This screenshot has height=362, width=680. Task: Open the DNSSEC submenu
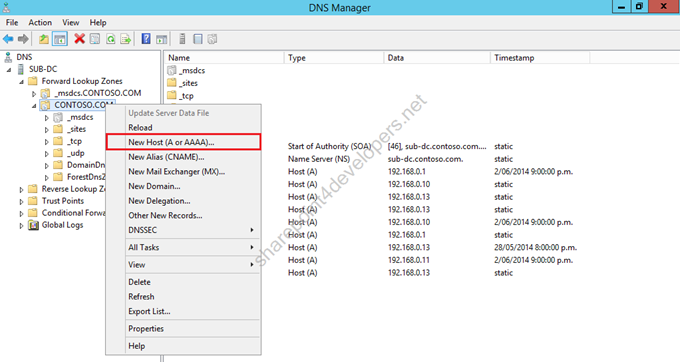click(183, 230)
